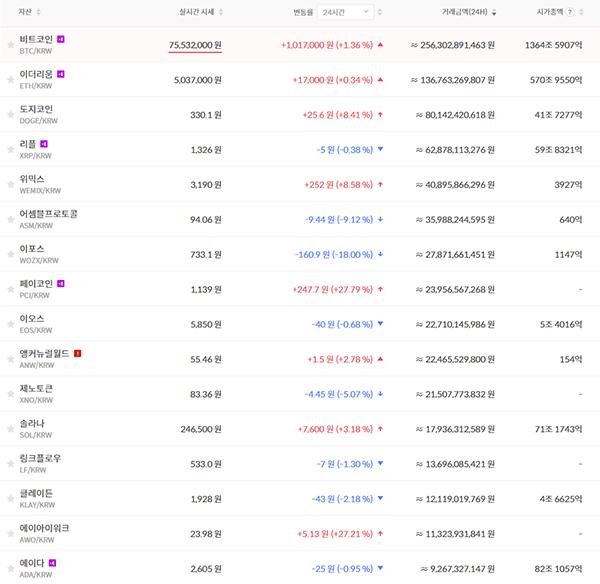Image resolution: width=600 pixels, height=584 pixels.
Task: Toggle favorite star for 비트코인
Action: point(10,45)
